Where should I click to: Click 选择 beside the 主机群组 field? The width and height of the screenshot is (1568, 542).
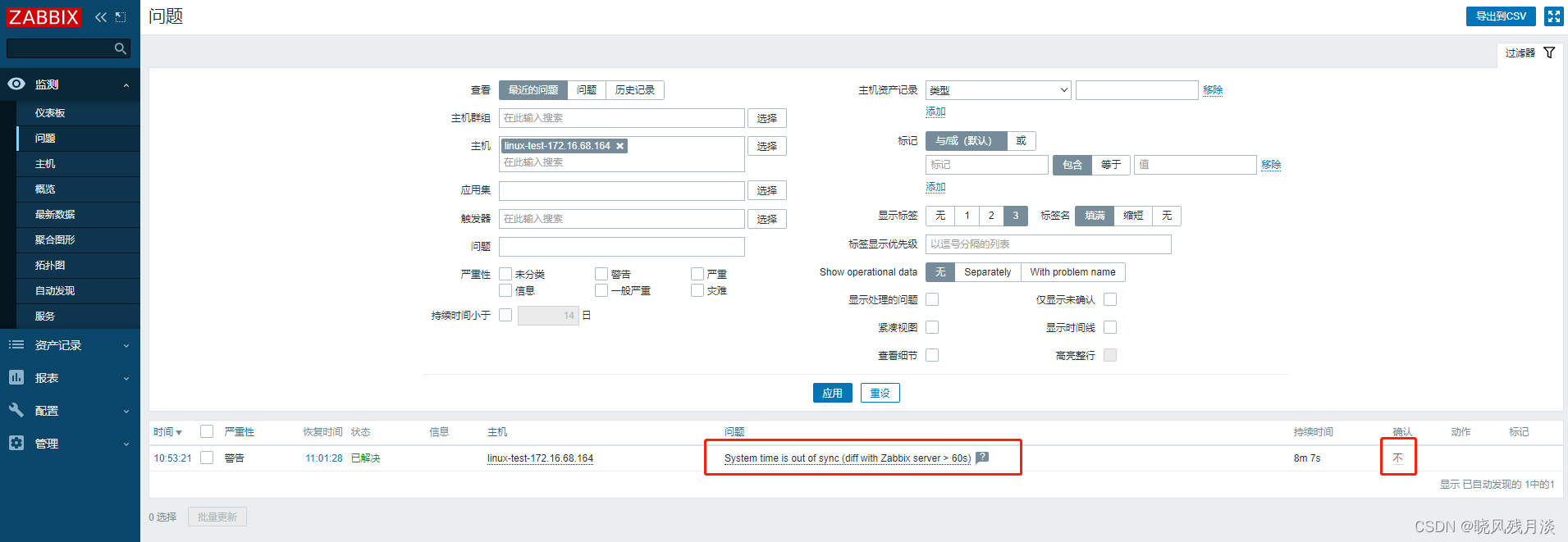767,118
